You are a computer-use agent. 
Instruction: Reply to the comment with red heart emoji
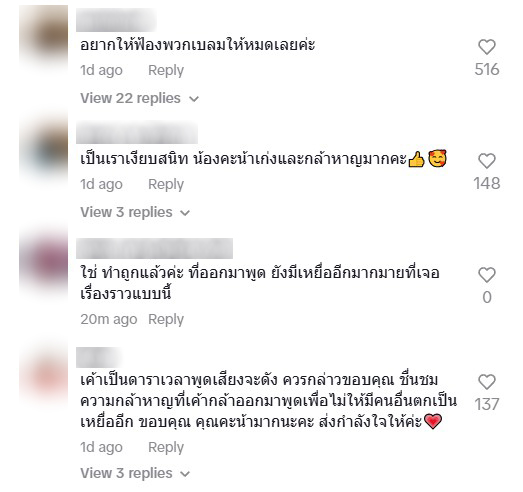[166, 447]
